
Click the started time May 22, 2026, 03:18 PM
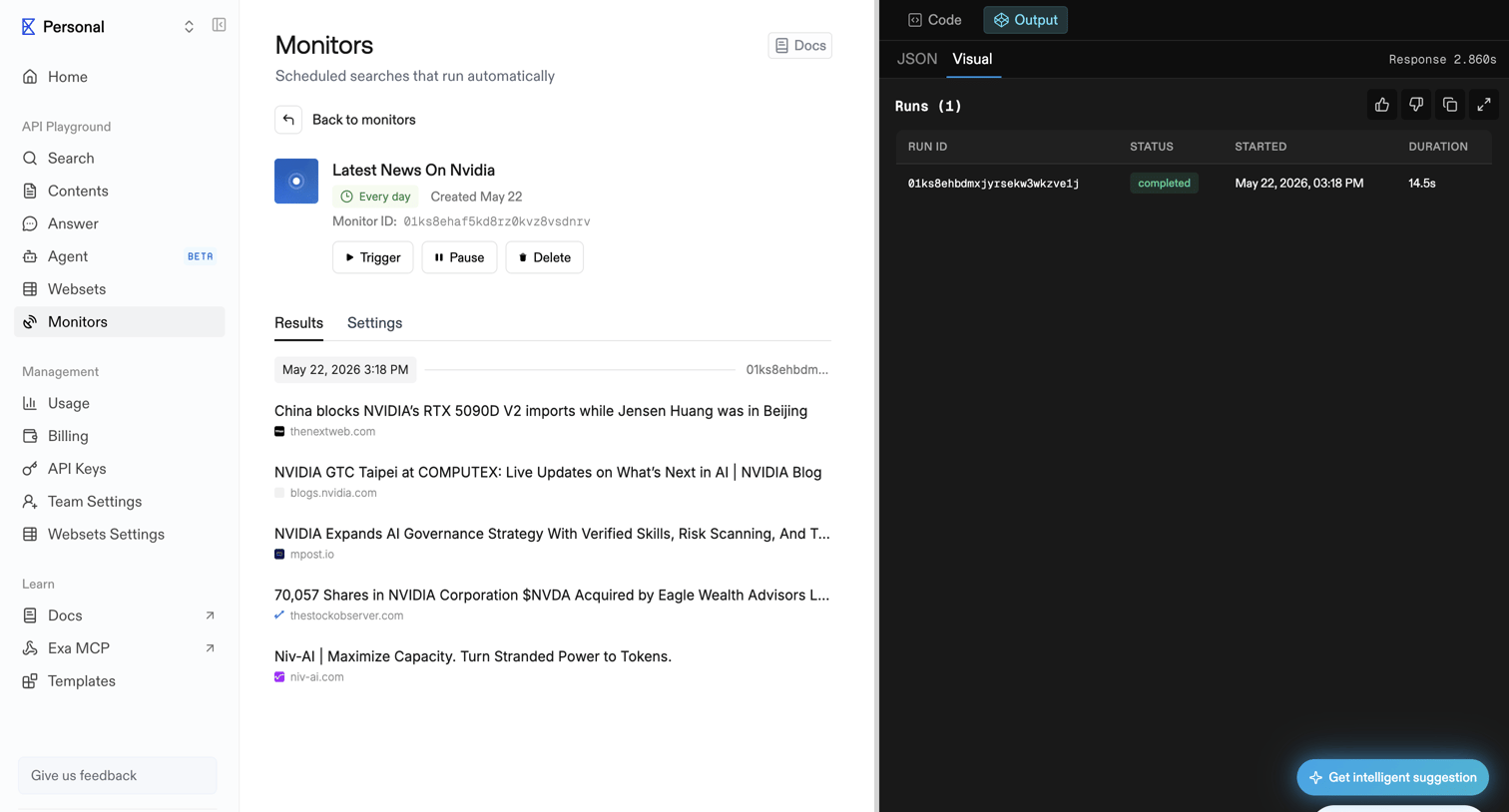pyautogui.click(x=1298, y=184)
